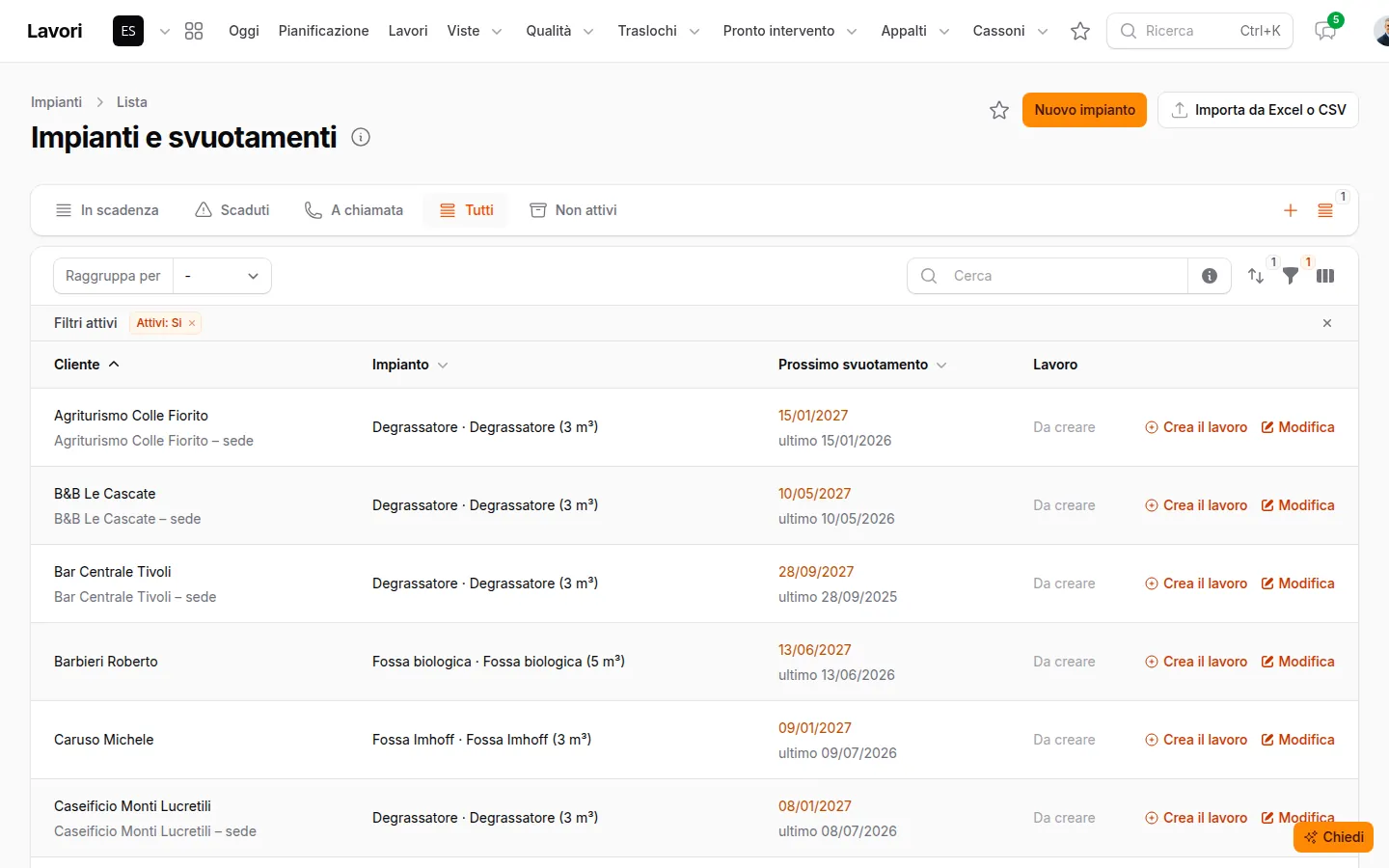This screenshot has height=868, width=1389.
Task: Open the Qualità dropdown menu
Action: click(x=559, y=31)
